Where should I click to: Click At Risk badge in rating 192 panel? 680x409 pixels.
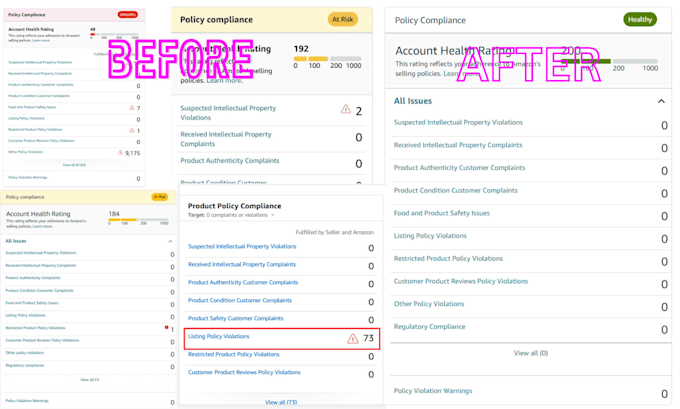click(x=342, y=19)
